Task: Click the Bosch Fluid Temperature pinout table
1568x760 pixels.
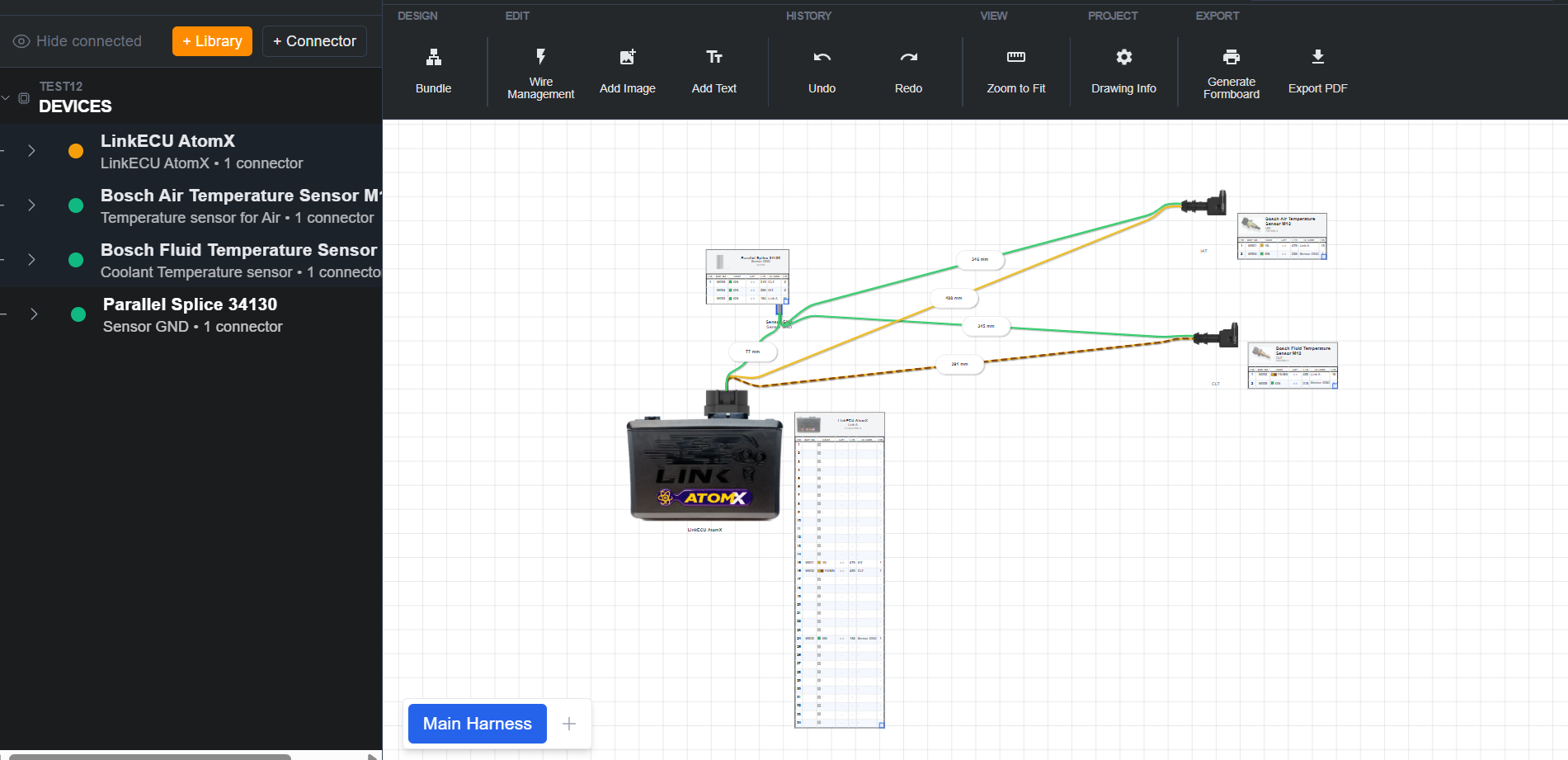Action: point(1293,365)
